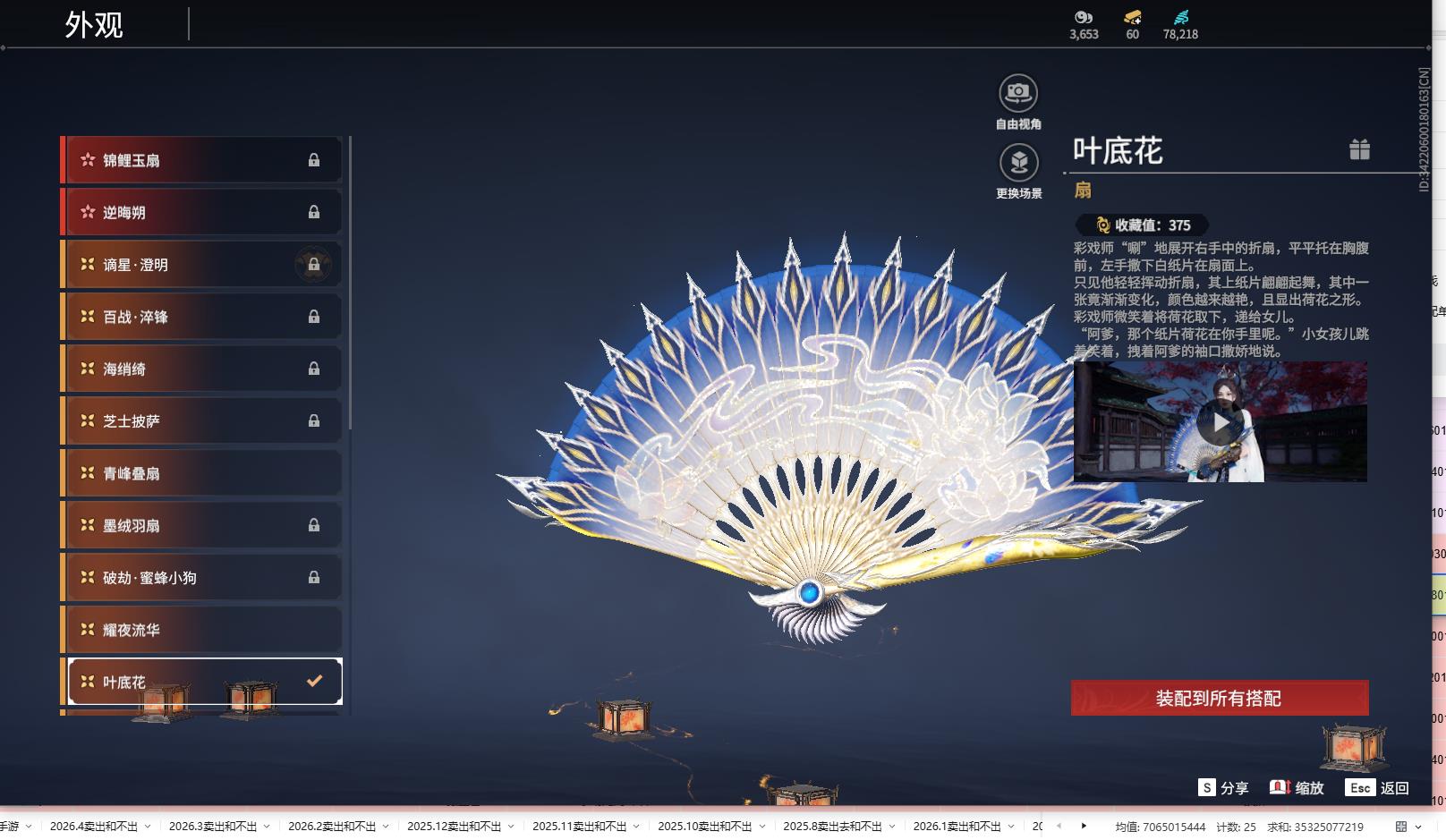Click the grid view icon in Excel status bar
The image size is (1446, 840).
pos(1400,826)
